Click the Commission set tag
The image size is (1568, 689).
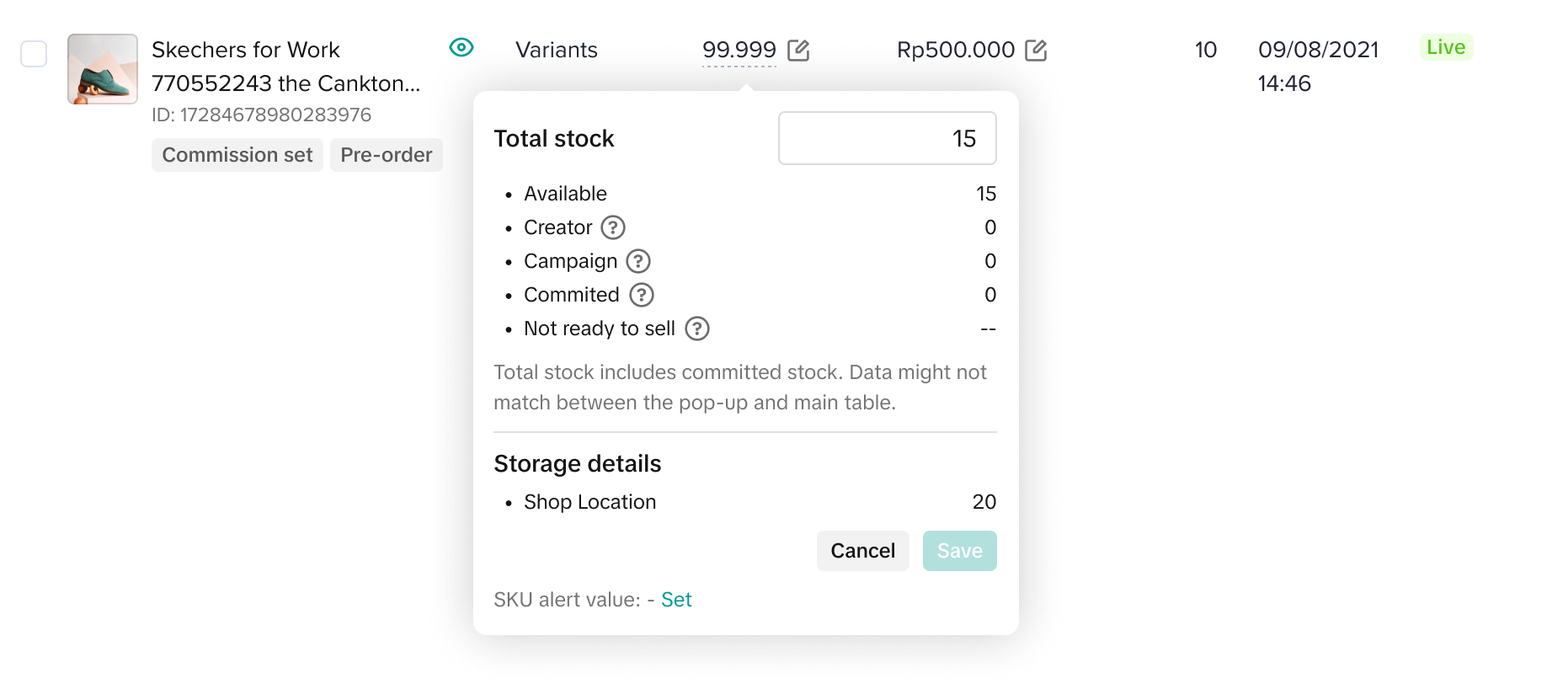[x=237, y=155]
